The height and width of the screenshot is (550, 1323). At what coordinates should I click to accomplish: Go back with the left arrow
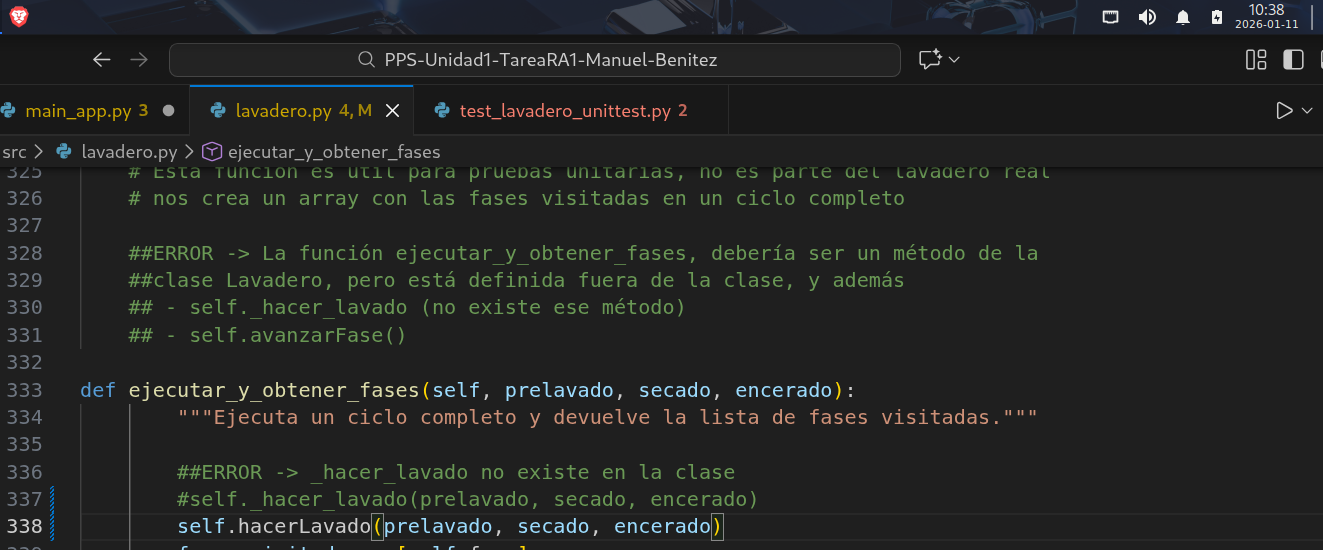101,60
